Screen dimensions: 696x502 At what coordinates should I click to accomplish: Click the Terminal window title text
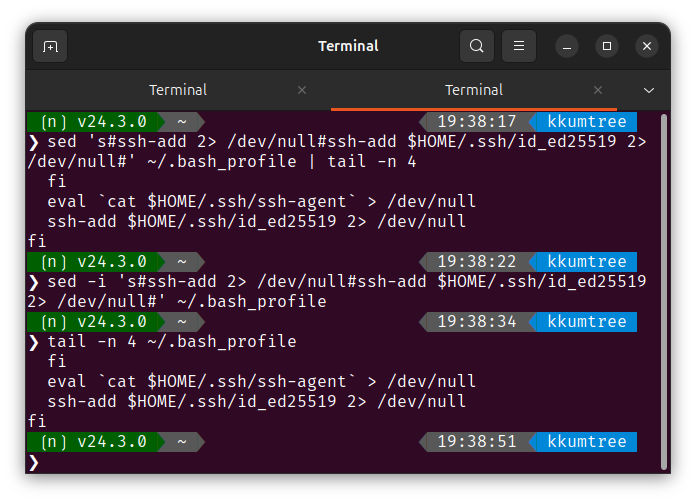click(348, 46)
